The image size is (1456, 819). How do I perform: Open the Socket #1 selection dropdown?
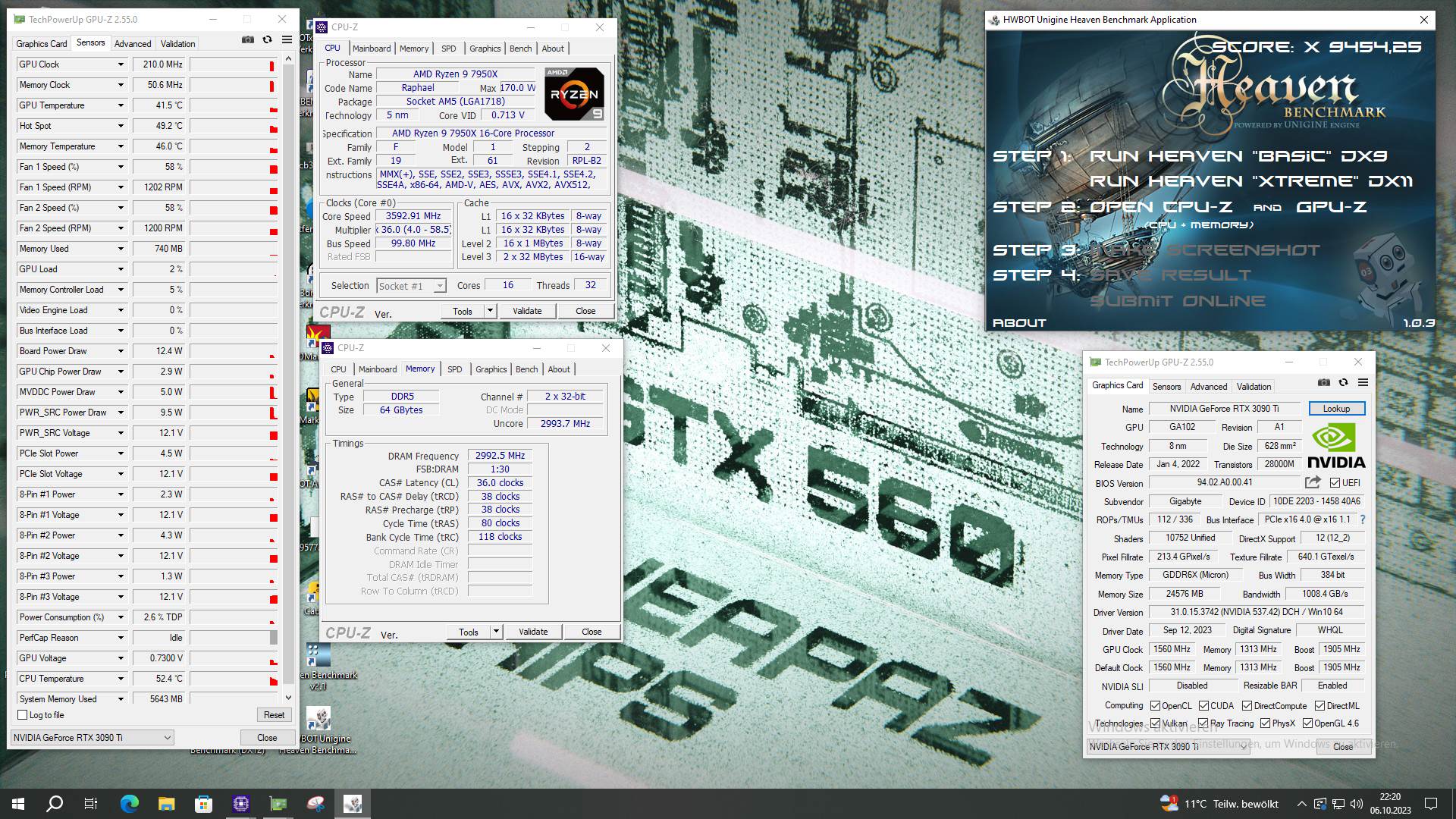412,286
